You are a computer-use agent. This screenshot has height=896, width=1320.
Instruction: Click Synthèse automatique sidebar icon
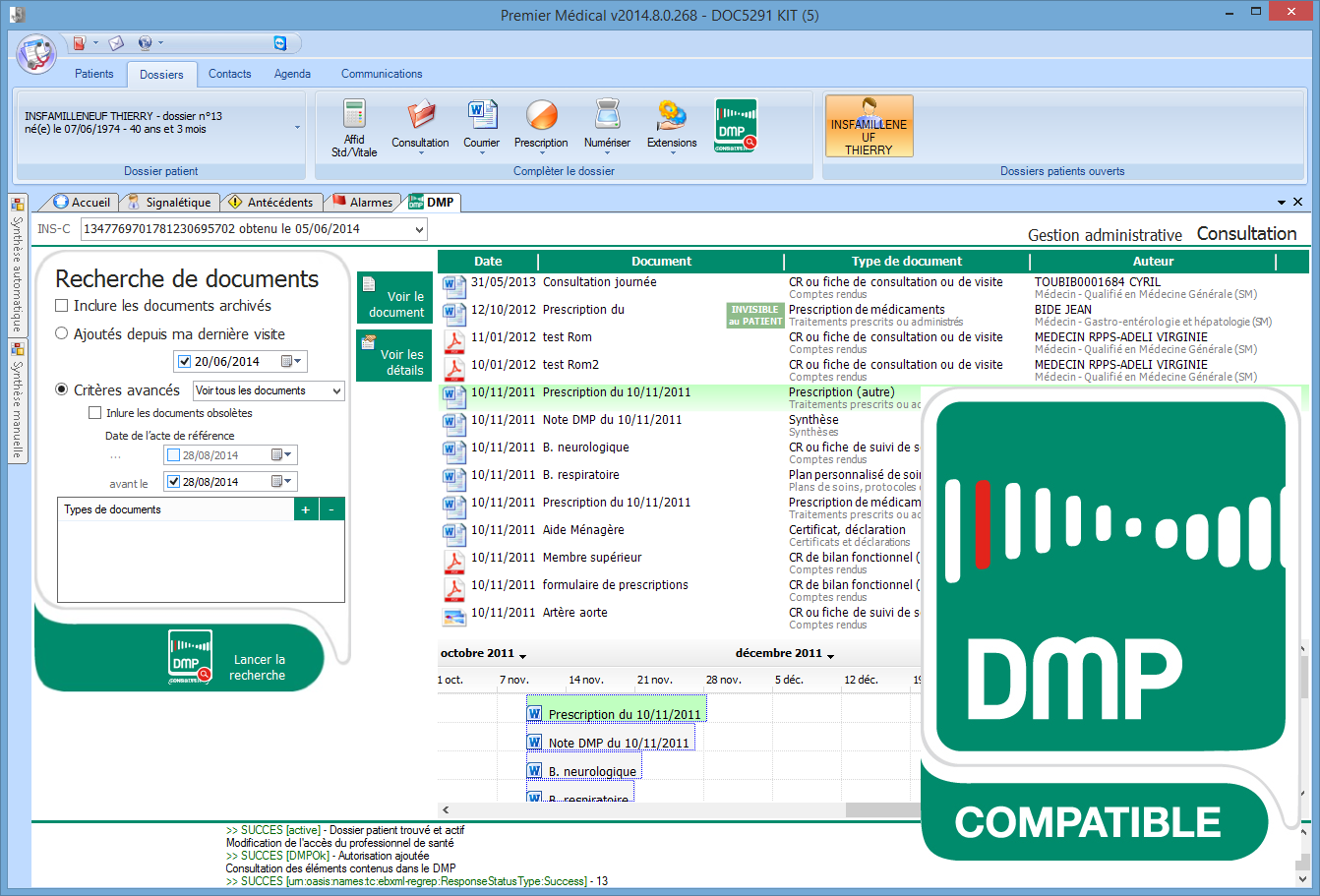click(17, 206)
